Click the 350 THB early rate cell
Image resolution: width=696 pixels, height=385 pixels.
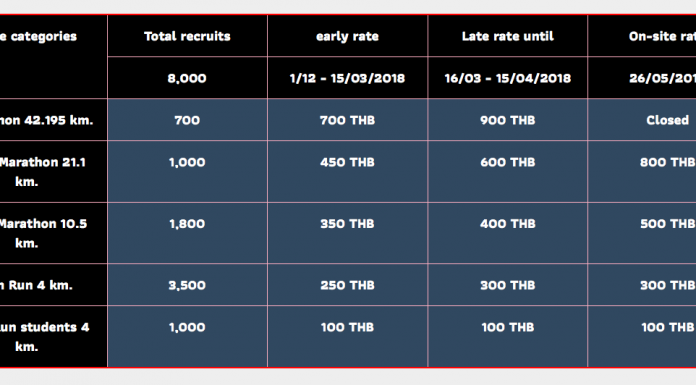click(348, 233)
